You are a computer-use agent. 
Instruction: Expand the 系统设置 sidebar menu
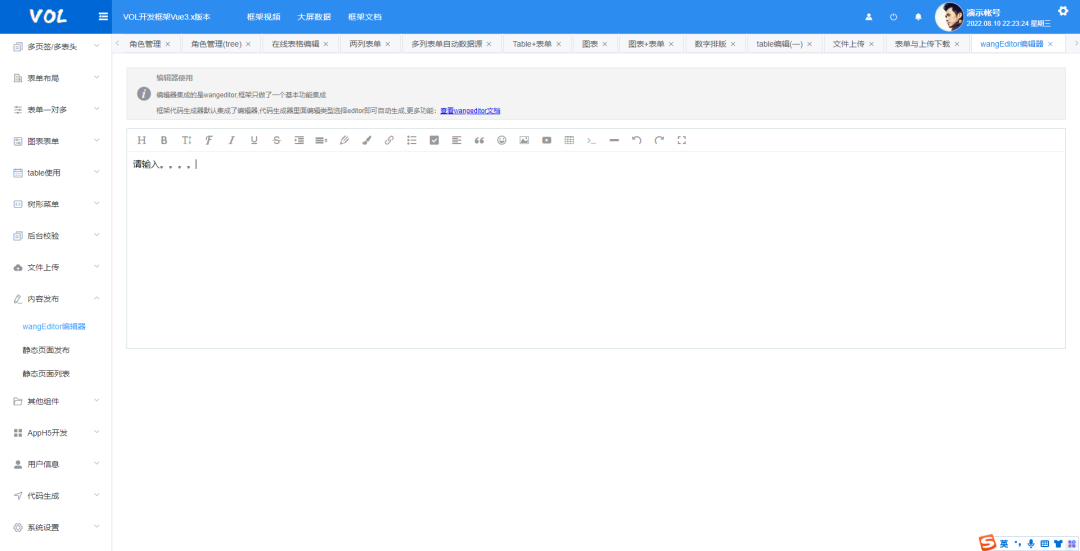[x=56, y=528]
